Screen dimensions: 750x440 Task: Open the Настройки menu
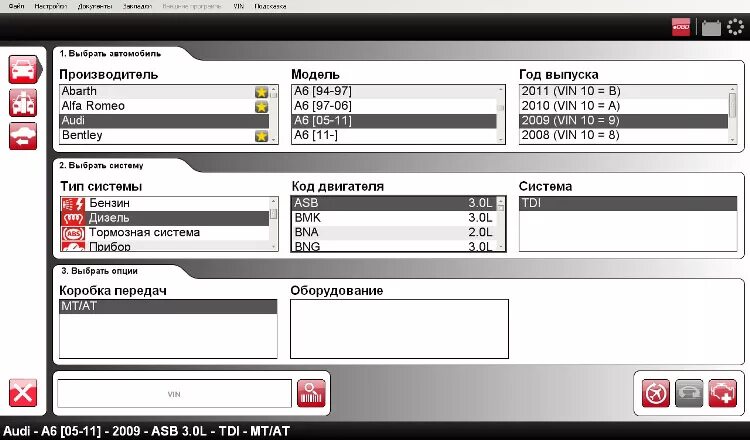tap(51, 6)
